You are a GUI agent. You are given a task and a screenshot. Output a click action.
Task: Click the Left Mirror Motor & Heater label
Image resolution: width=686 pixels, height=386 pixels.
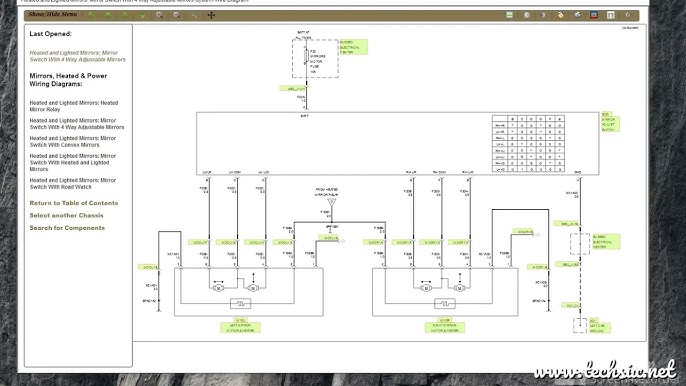pos(240,328)
